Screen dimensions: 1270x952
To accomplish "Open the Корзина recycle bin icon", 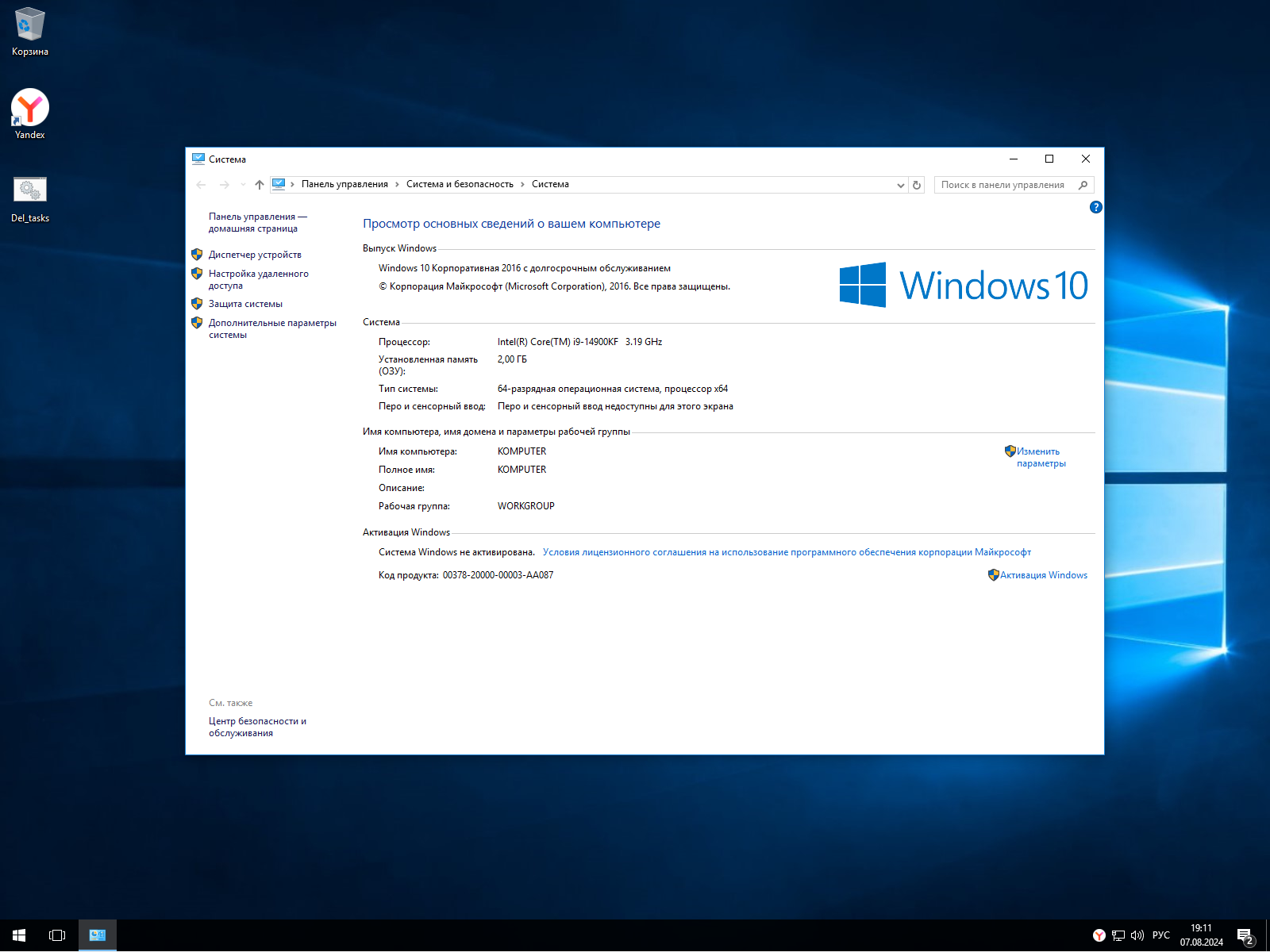I will (x=30, y=32).
